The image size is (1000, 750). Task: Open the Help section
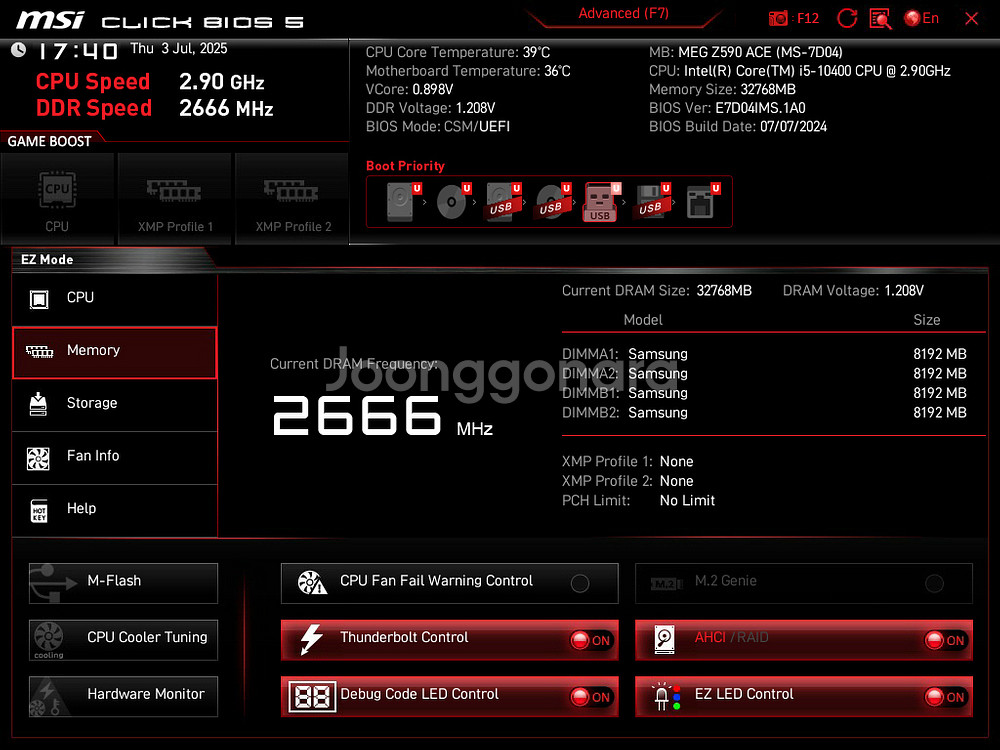[x=115, y=510]
